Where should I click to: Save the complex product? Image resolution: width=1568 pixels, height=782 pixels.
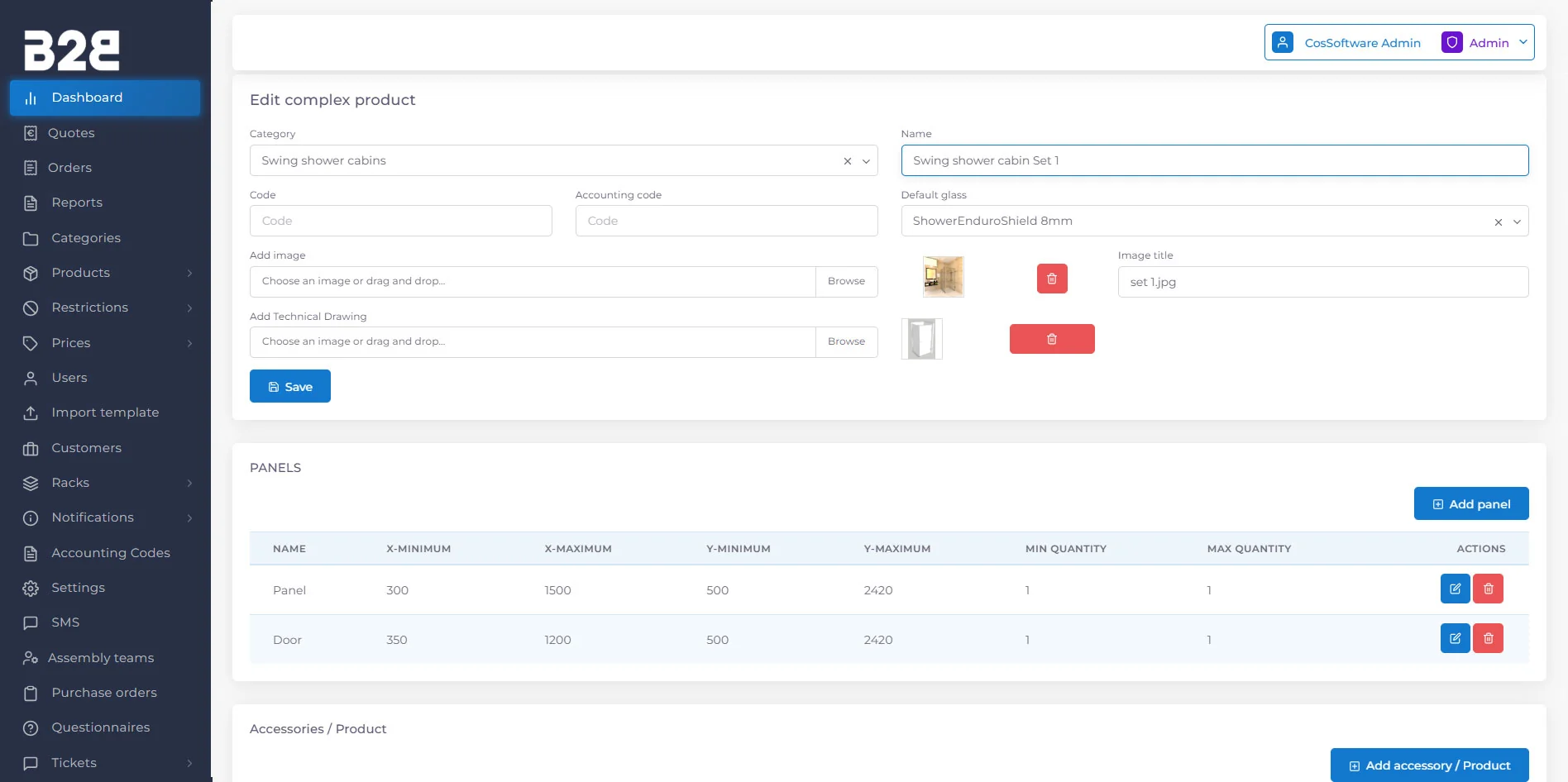click(x=290, y=386)
